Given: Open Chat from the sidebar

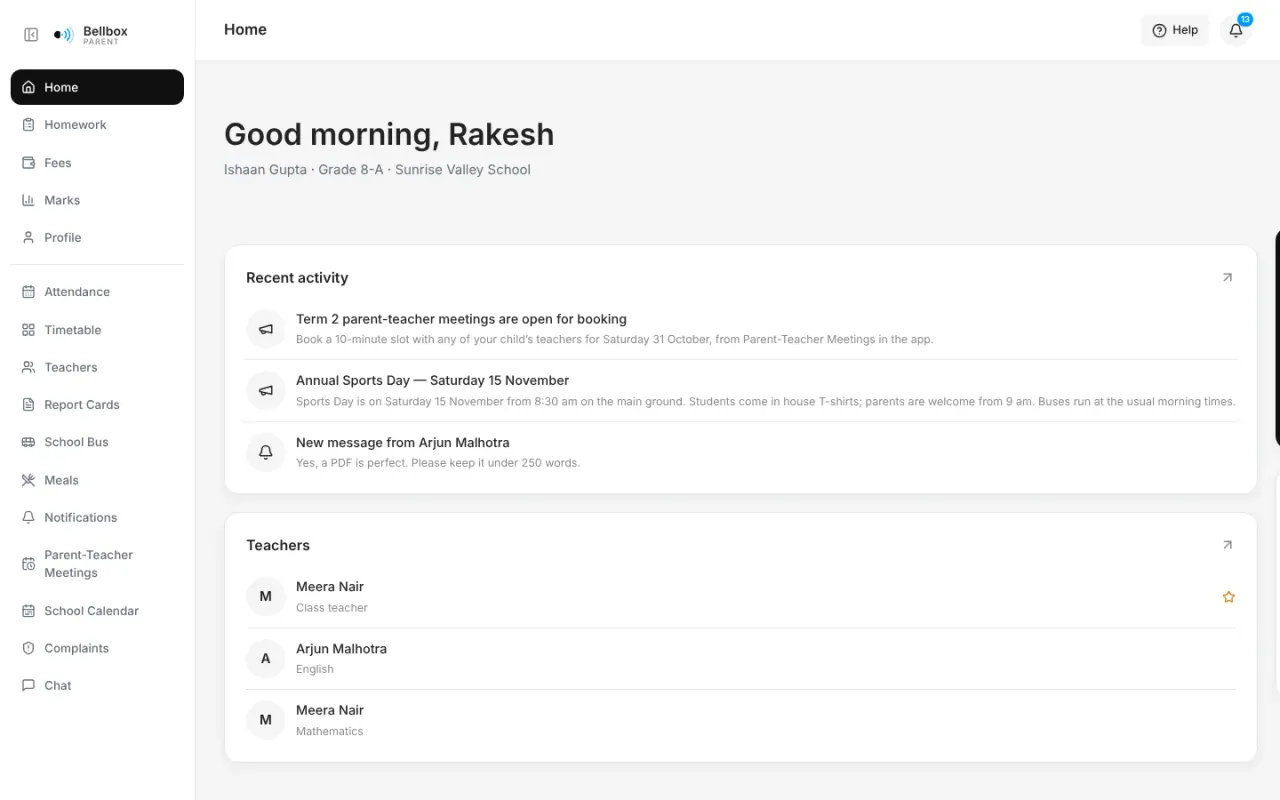Looking at the screenshot, I should [x=97, y=686].
